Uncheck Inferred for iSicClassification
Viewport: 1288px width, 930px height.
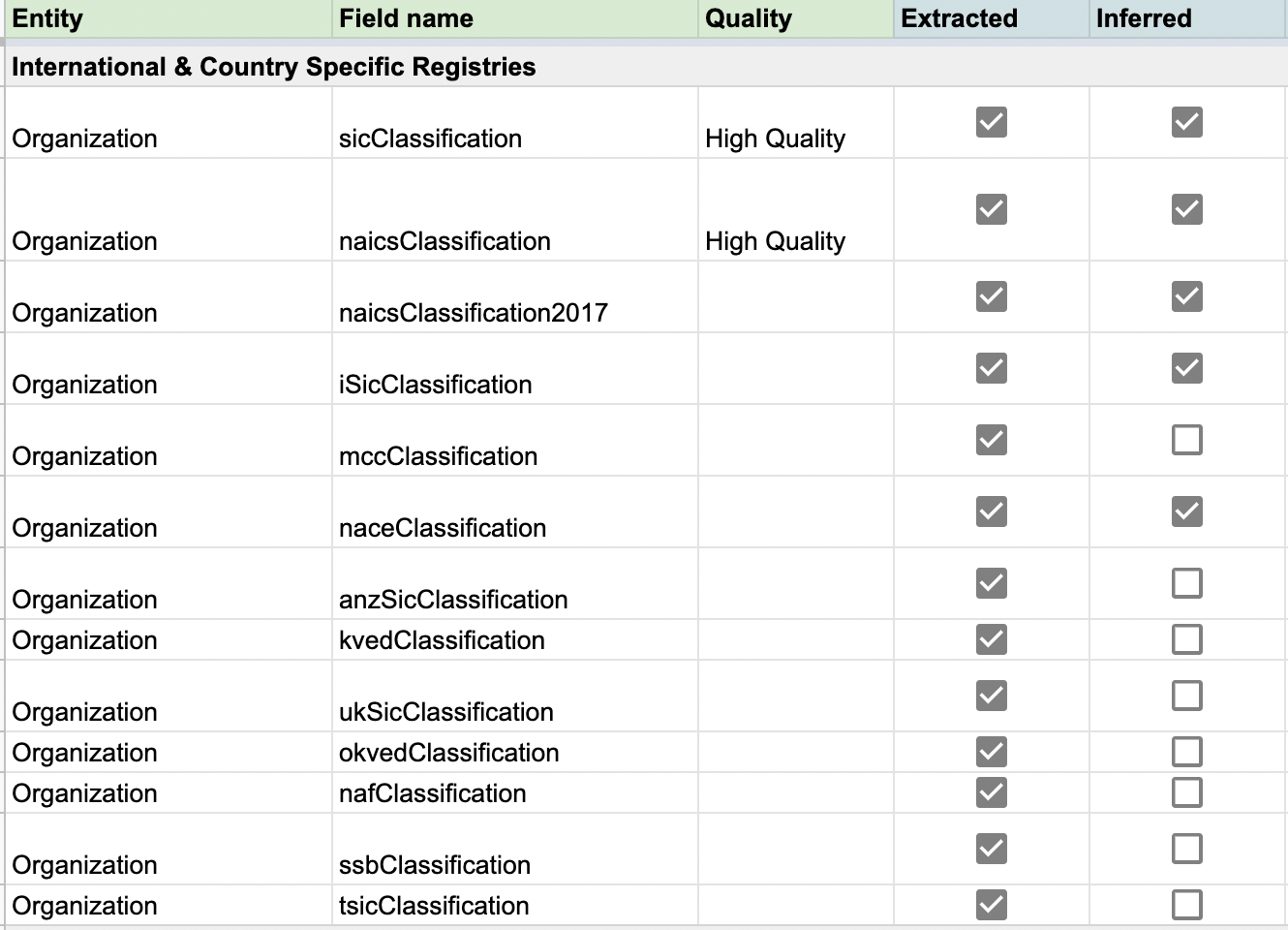pyautogui.click(x=1186, y=368)
